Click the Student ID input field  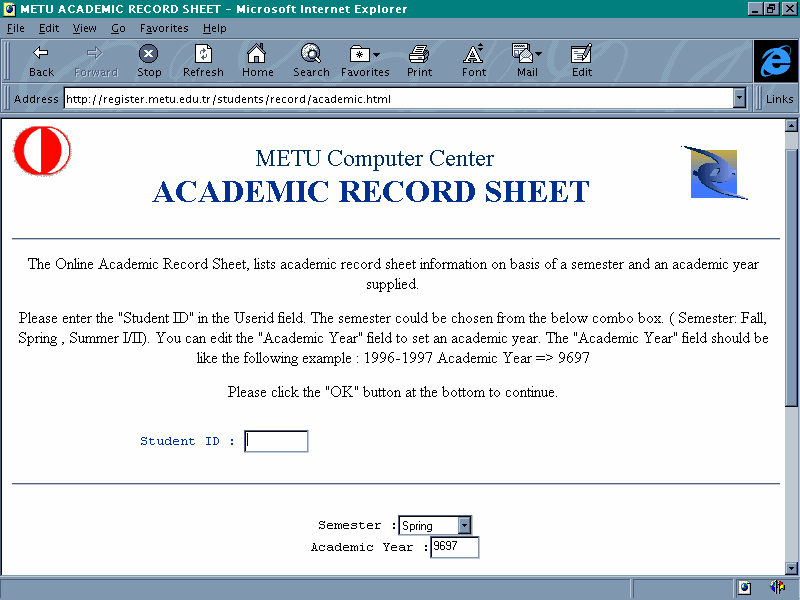coord(276,441)
